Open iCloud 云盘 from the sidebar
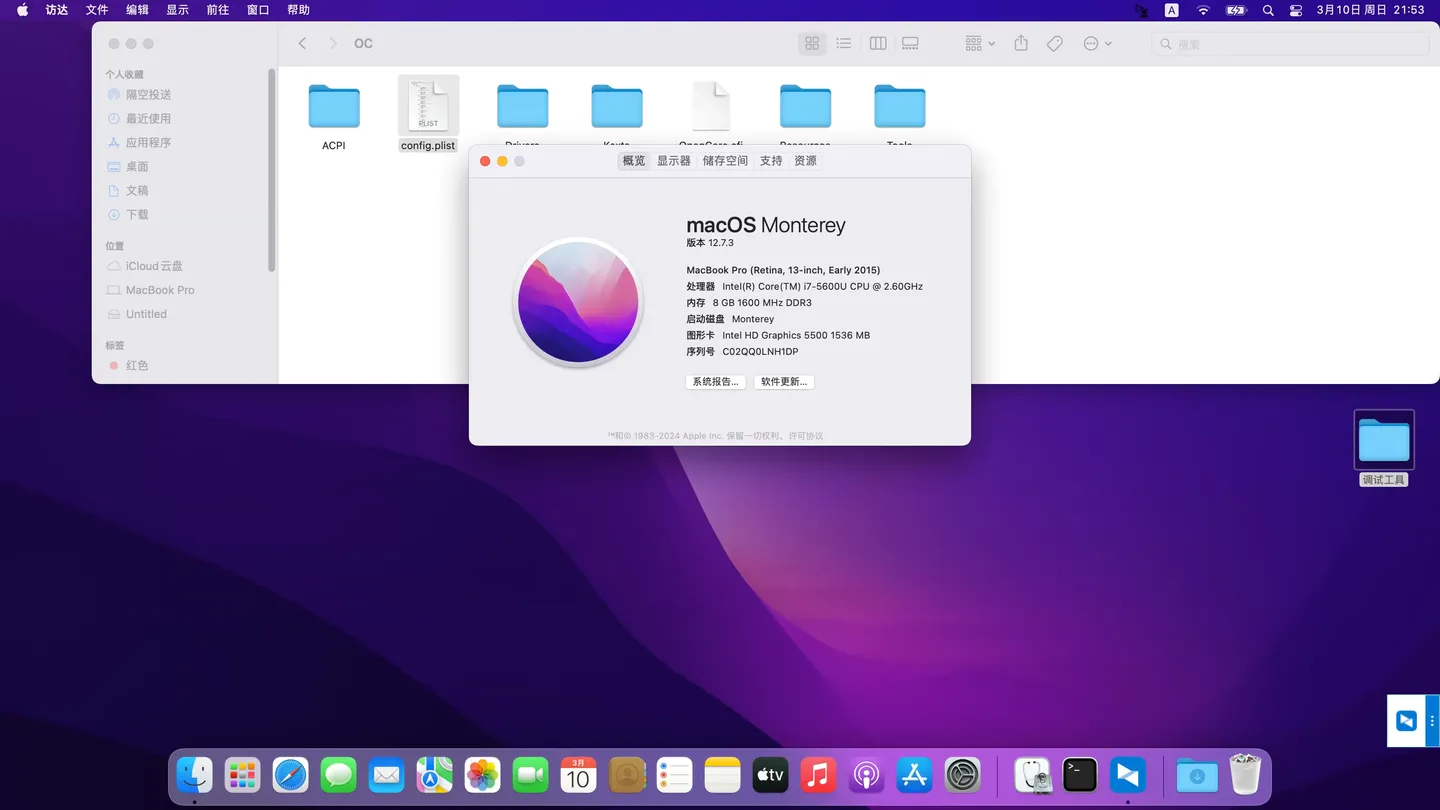 148,266
